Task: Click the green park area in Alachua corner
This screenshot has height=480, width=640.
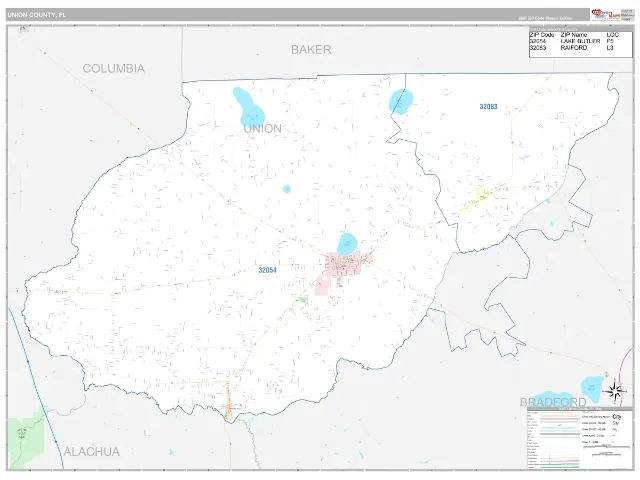Action: coord(25,439)
